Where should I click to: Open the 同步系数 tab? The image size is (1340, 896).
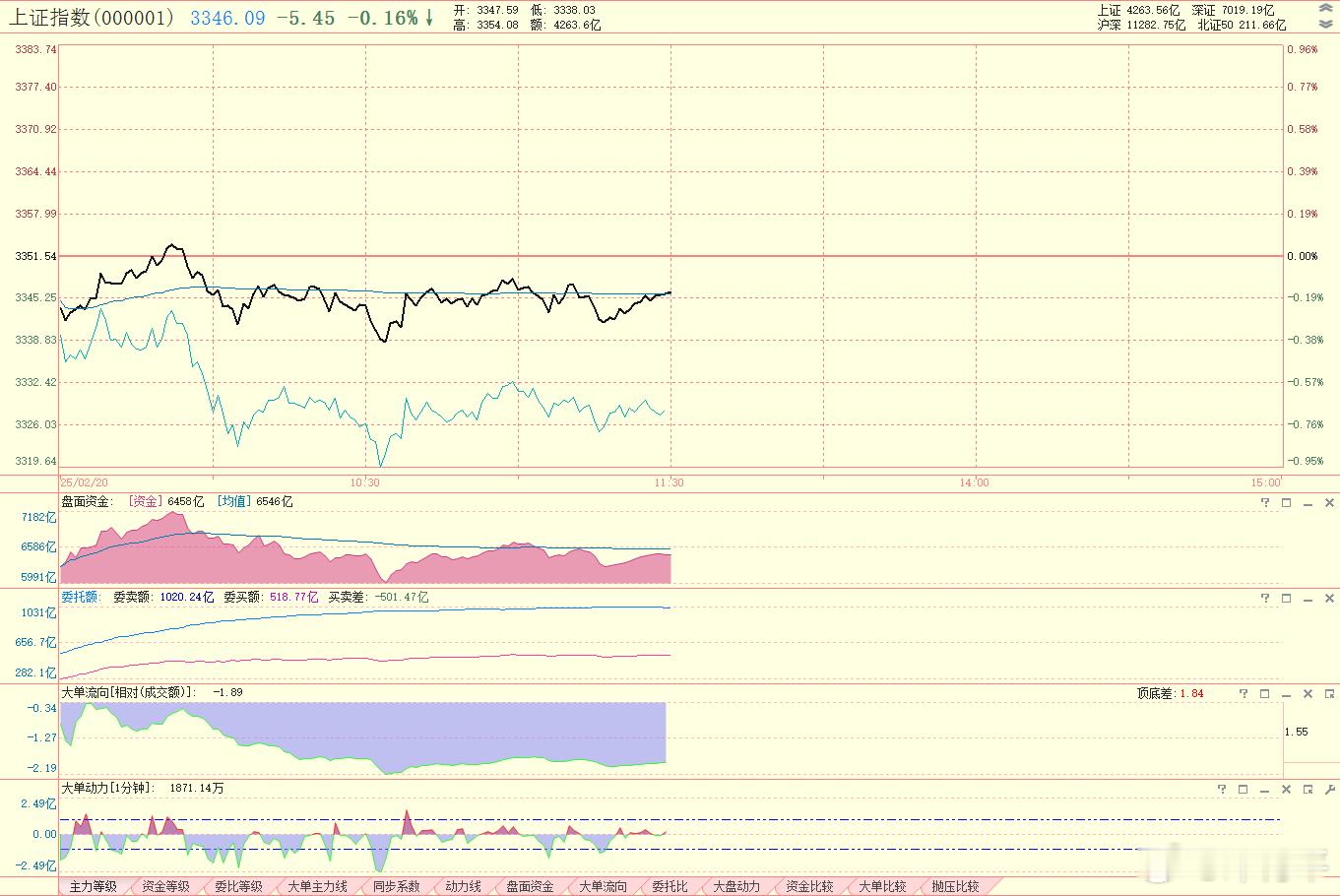click(x=396, y=886)
